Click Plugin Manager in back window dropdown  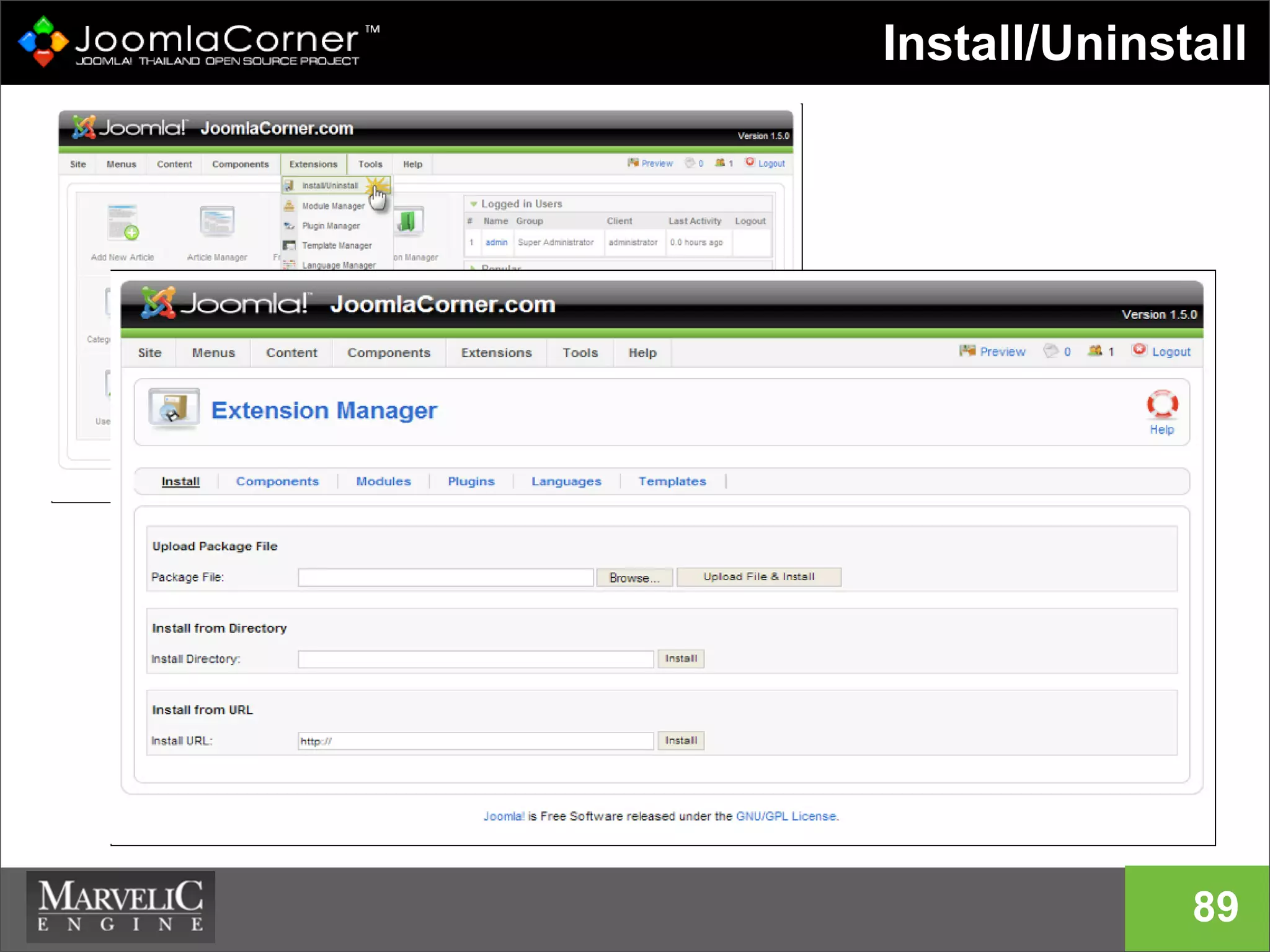point(331,226)
